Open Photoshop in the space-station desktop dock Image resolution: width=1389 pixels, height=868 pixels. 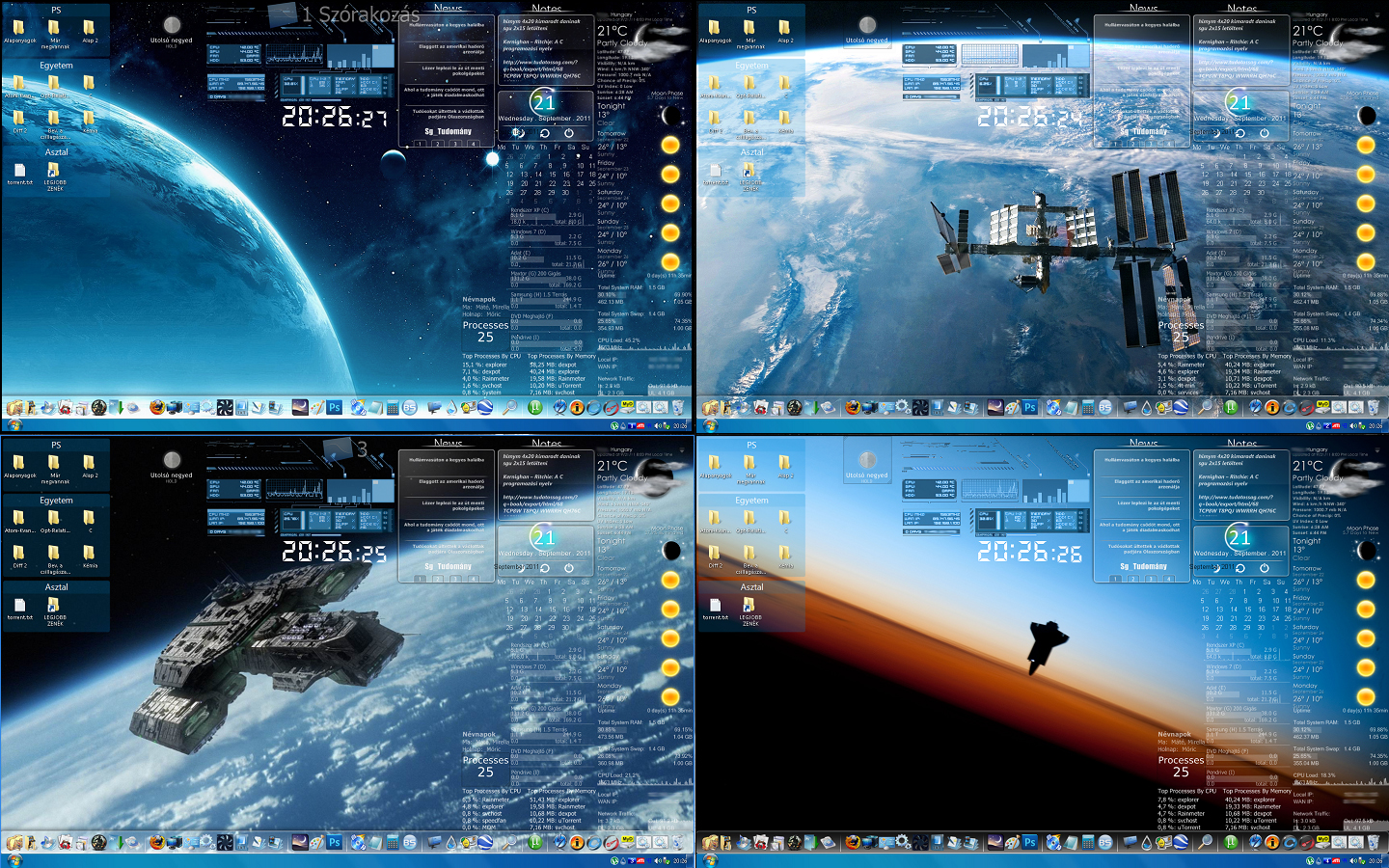click(1029, 407)
